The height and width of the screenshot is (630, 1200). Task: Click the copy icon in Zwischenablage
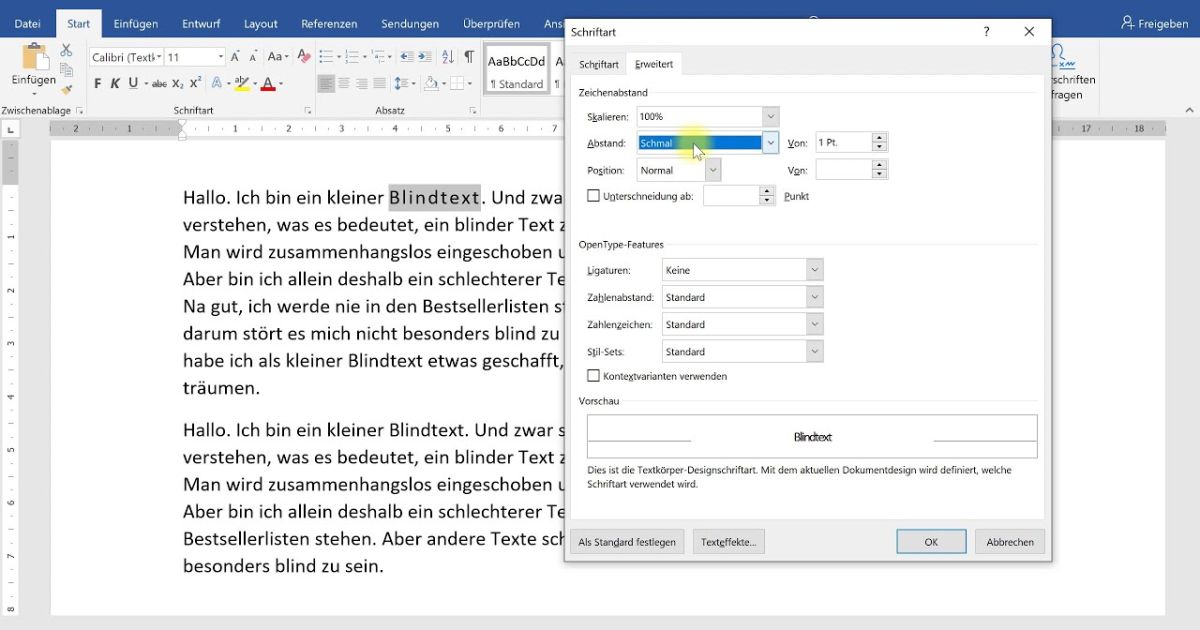point(66,69)
